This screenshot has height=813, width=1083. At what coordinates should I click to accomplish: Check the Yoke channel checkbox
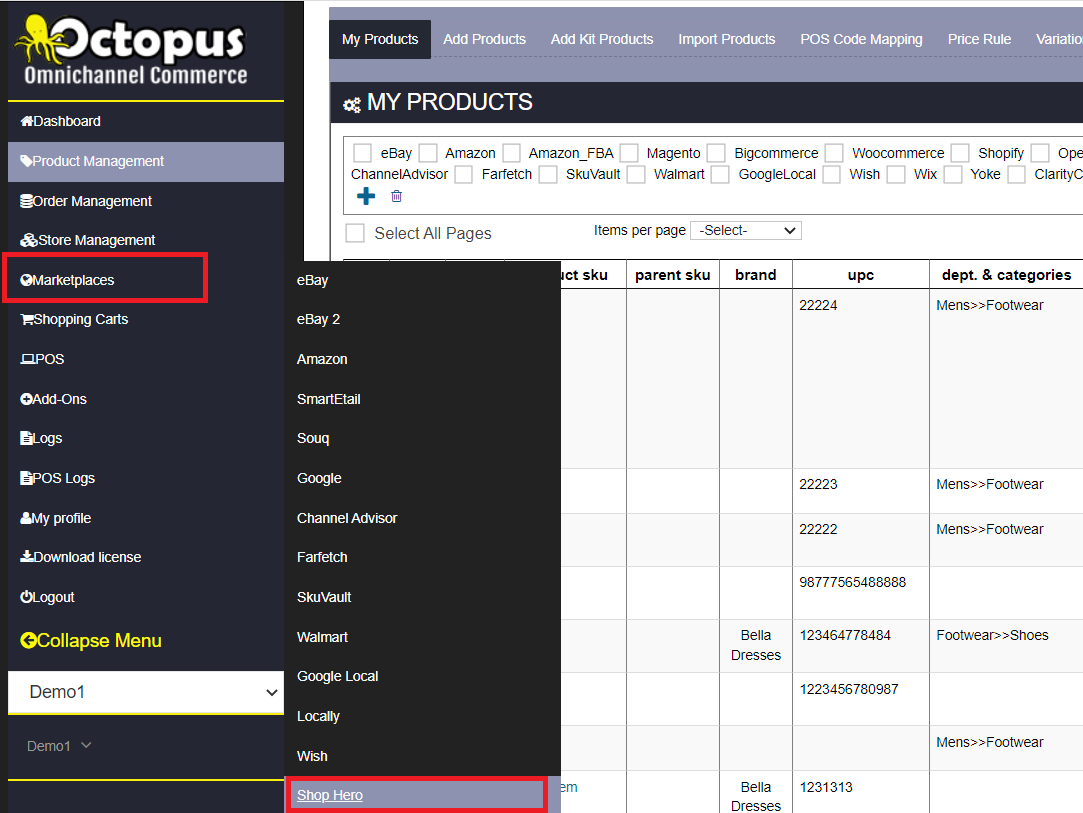[x=953, y=174]
